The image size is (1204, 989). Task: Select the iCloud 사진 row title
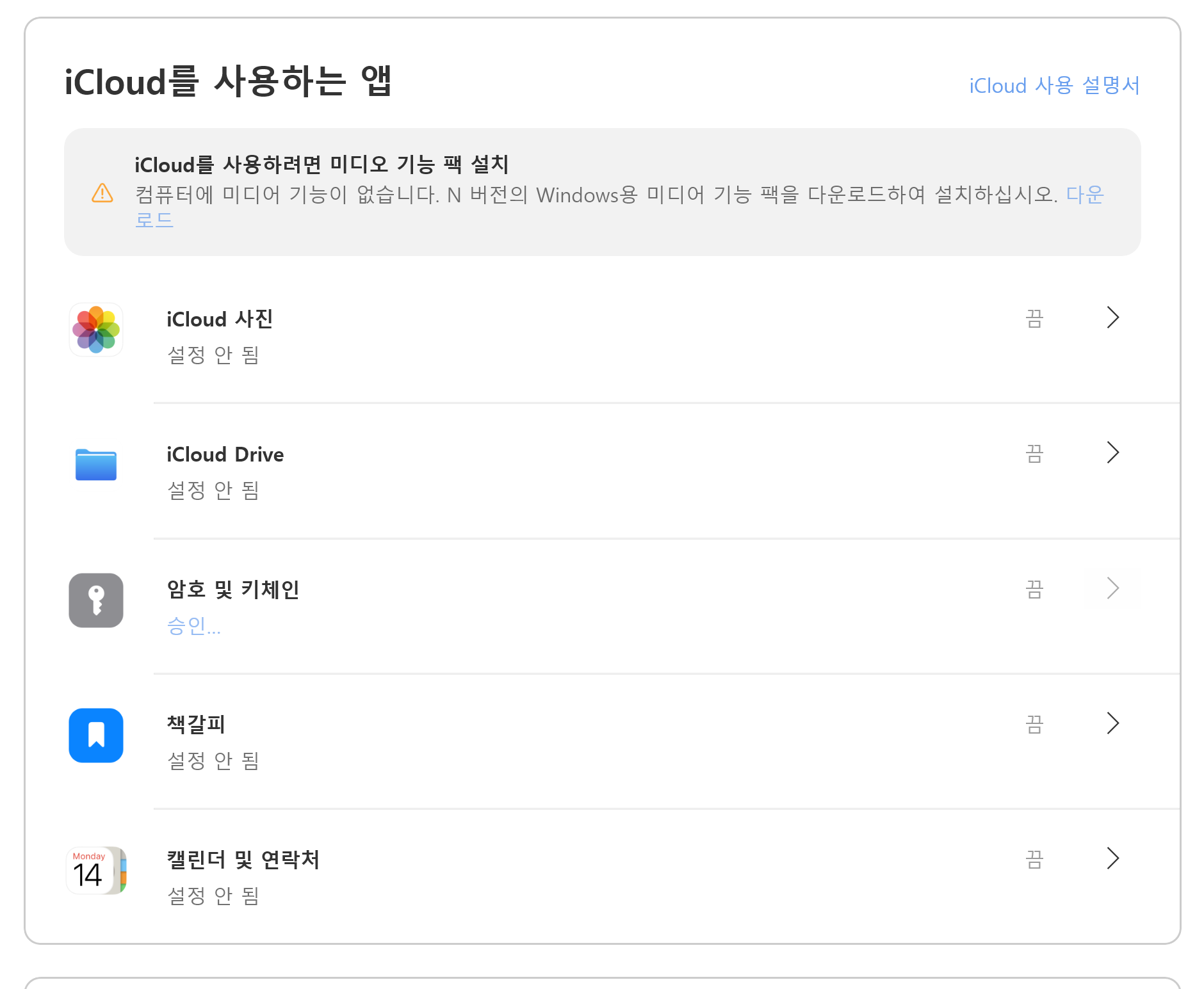(220, 319)
